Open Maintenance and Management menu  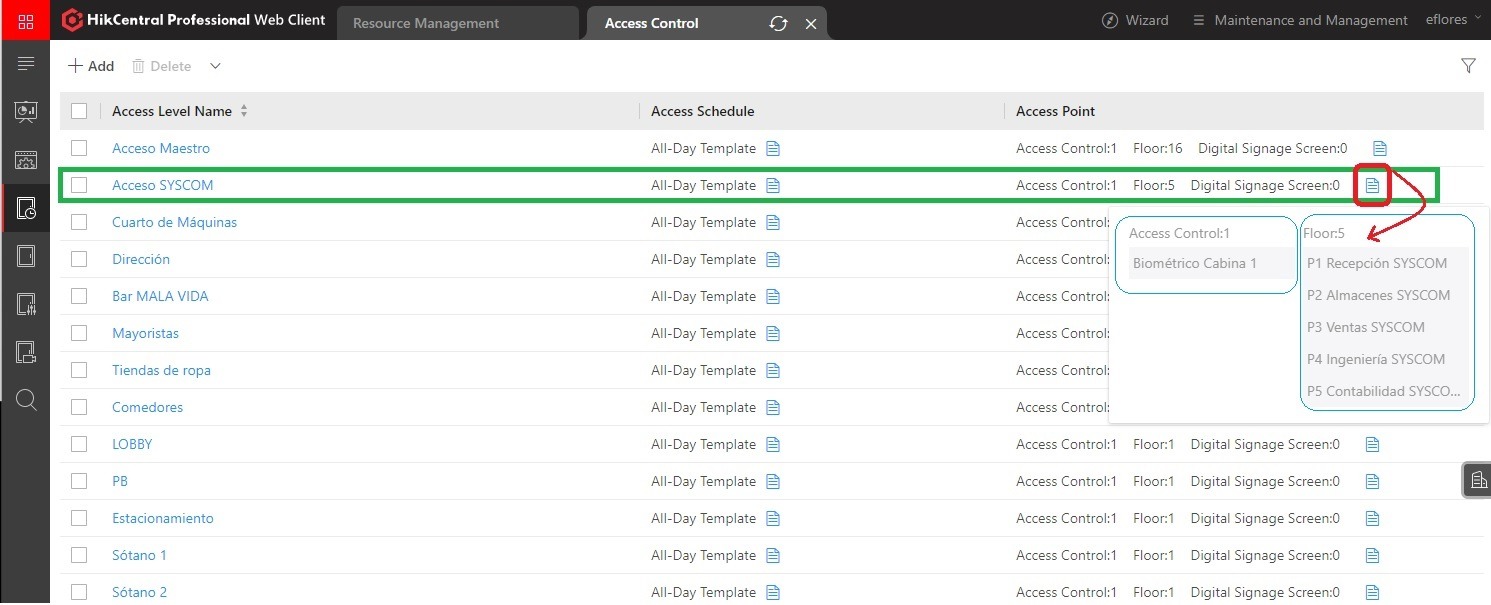point(1300,20)
